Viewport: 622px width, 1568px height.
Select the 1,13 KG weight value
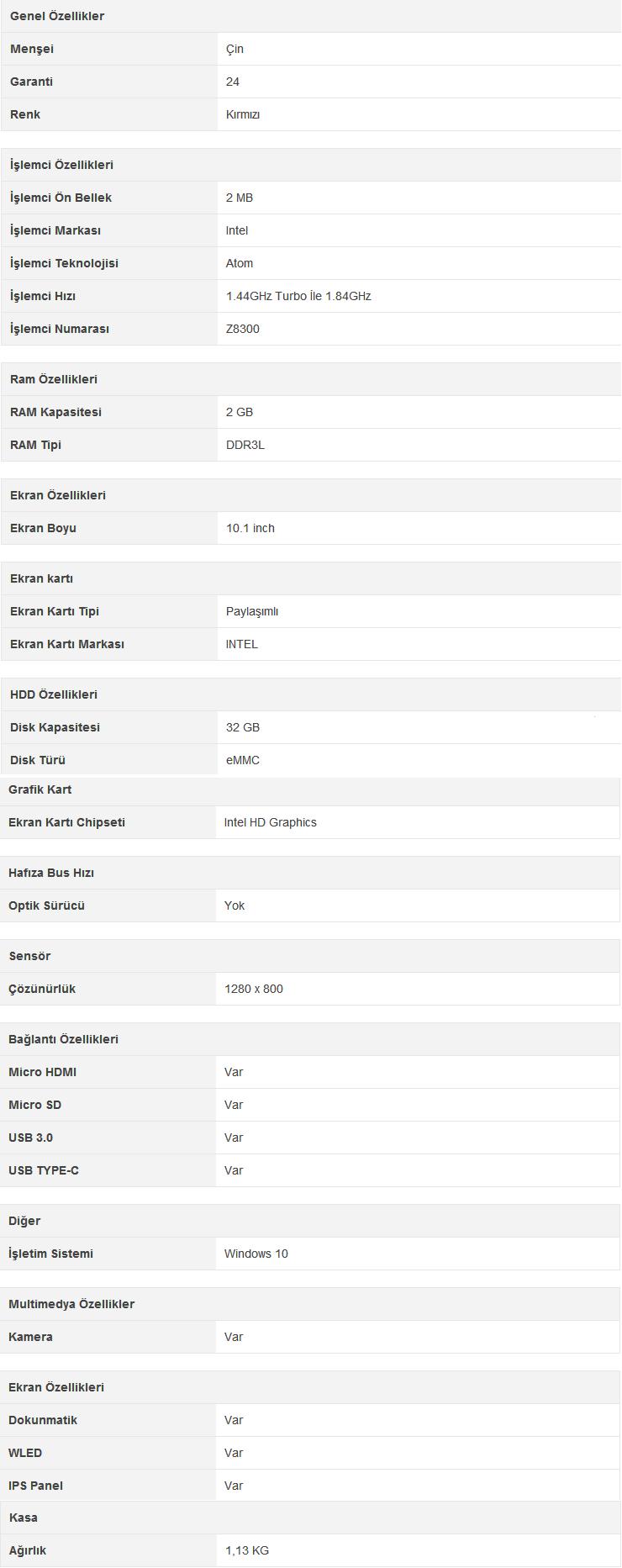pos(247,1550)
